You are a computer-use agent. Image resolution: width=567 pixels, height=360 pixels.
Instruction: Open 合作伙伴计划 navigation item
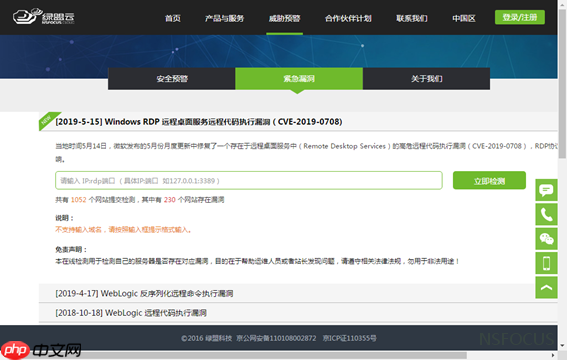[x=348, y=18]
